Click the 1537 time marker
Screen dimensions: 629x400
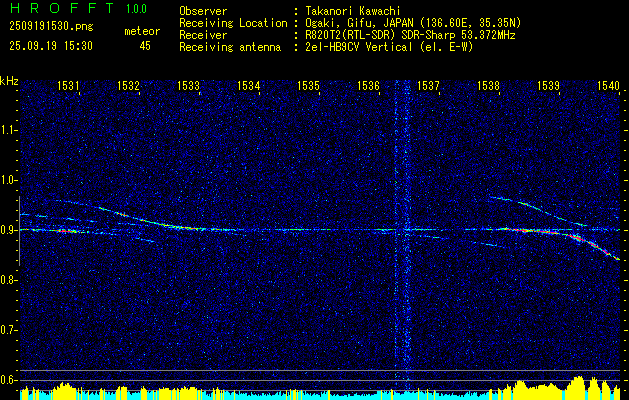pyautogui.click(x=428, y=85)
